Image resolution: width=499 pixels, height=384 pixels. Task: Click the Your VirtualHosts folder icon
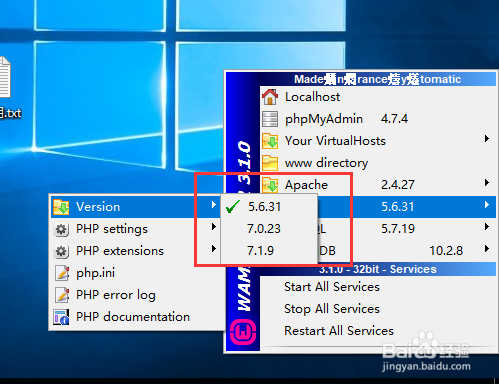pos(270,141)
